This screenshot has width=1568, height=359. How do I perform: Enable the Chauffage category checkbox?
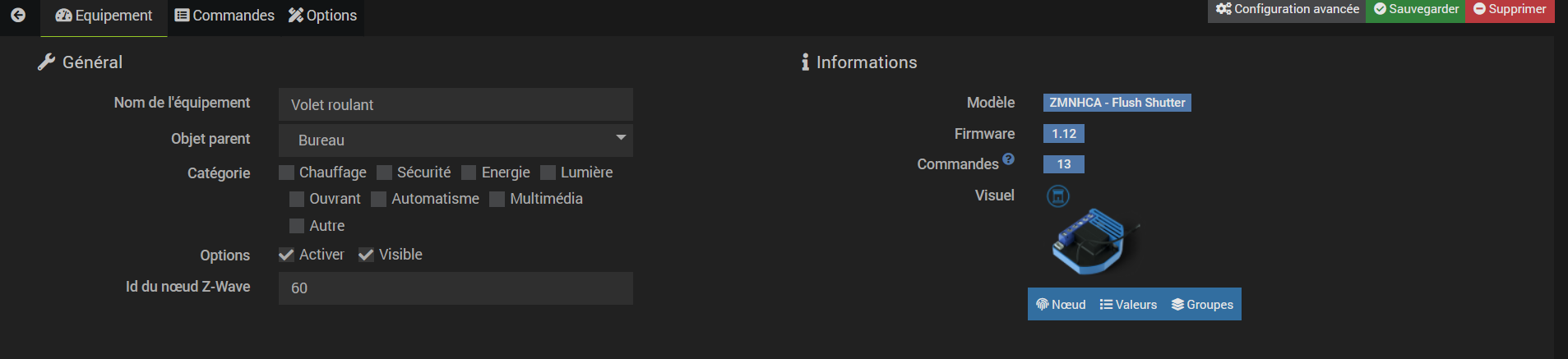pos(286,173)
